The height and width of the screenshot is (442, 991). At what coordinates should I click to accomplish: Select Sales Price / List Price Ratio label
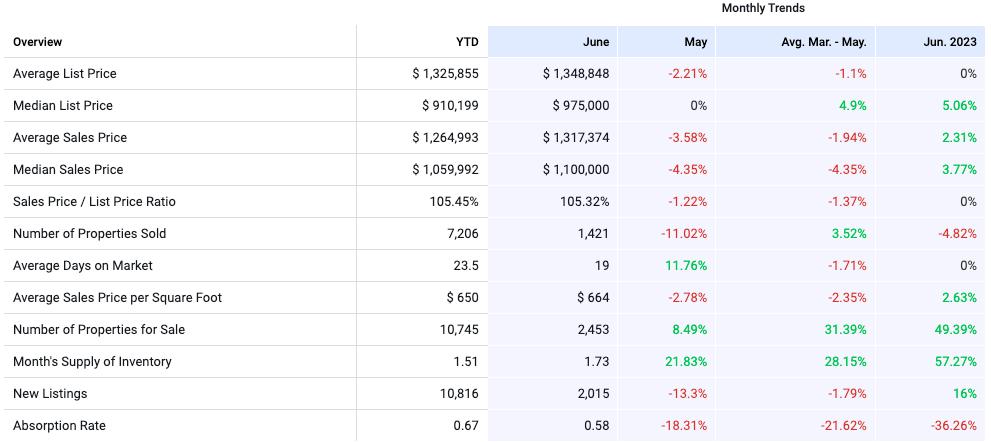(94, 202)
